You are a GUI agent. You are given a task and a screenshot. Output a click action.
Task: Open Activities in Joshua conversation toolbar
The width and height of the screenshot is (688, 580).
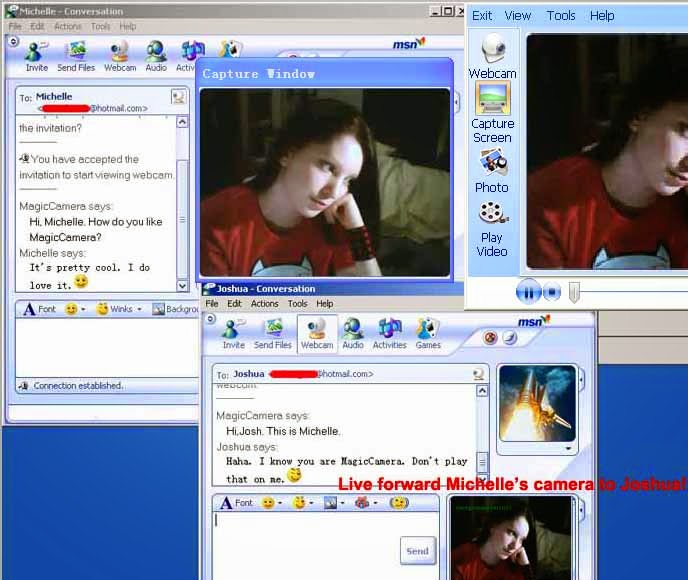click(x=390, y=334)
